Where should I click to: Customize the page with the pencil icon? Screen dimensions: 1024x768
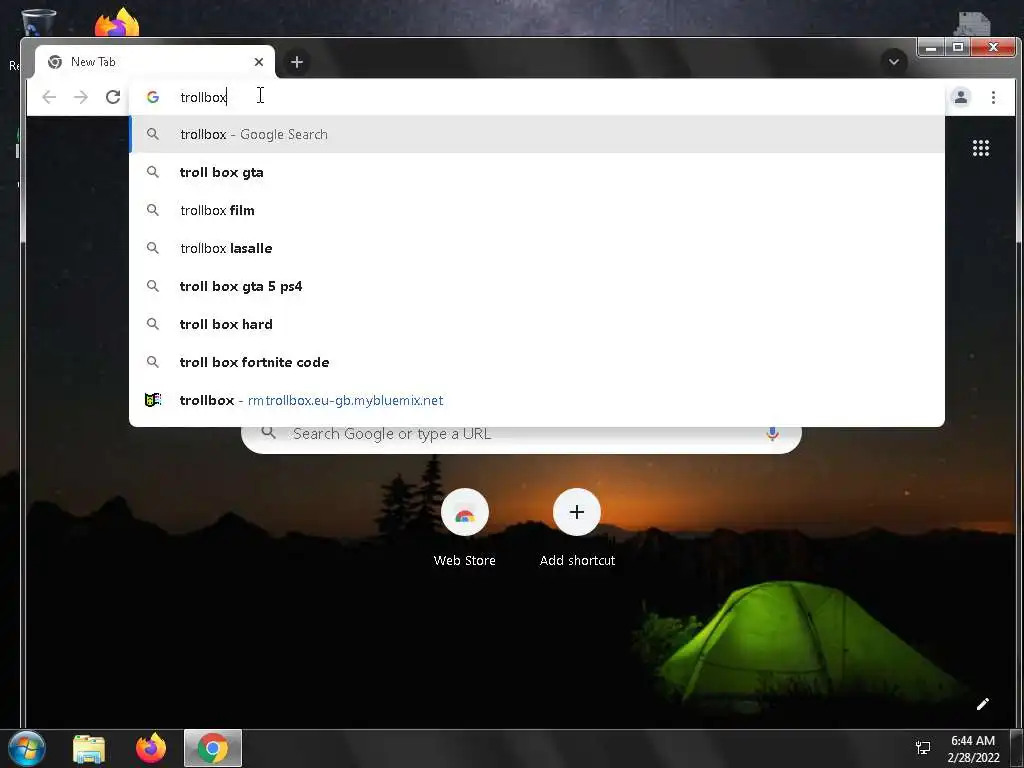coord(983,703)
